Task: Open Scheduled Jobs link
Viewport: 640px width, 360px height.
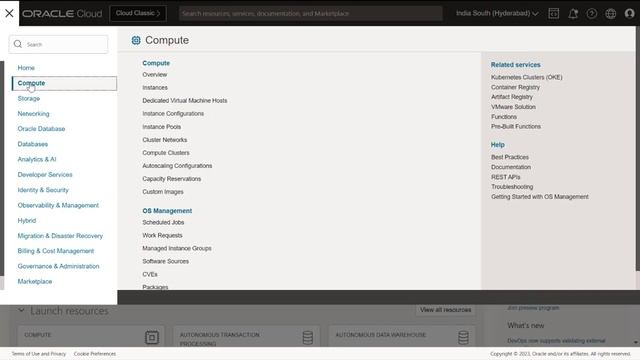Action: pos(163,222)
